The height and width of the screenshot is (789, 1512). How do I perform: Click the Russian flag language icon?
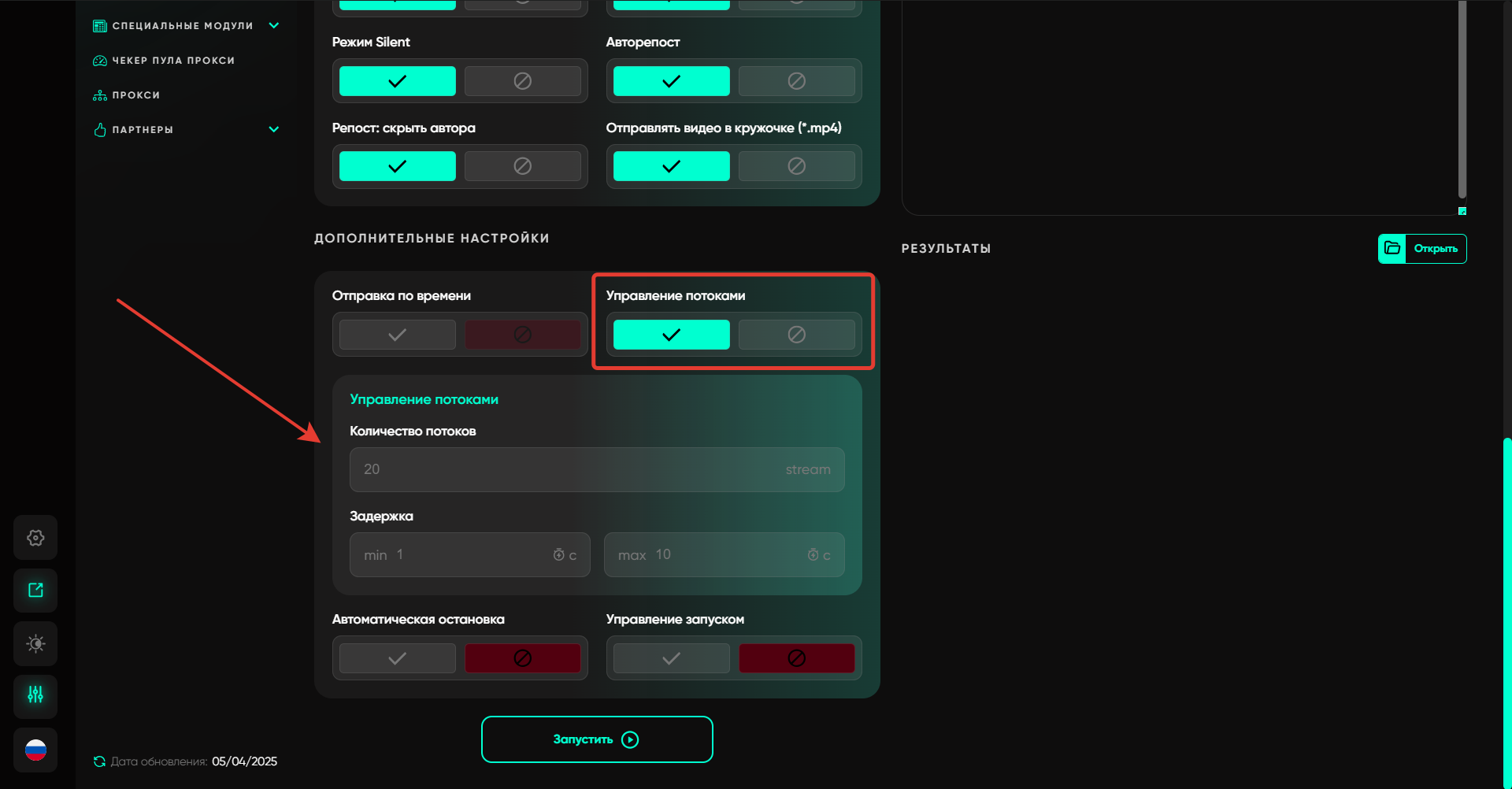click(x=35, y=750)
